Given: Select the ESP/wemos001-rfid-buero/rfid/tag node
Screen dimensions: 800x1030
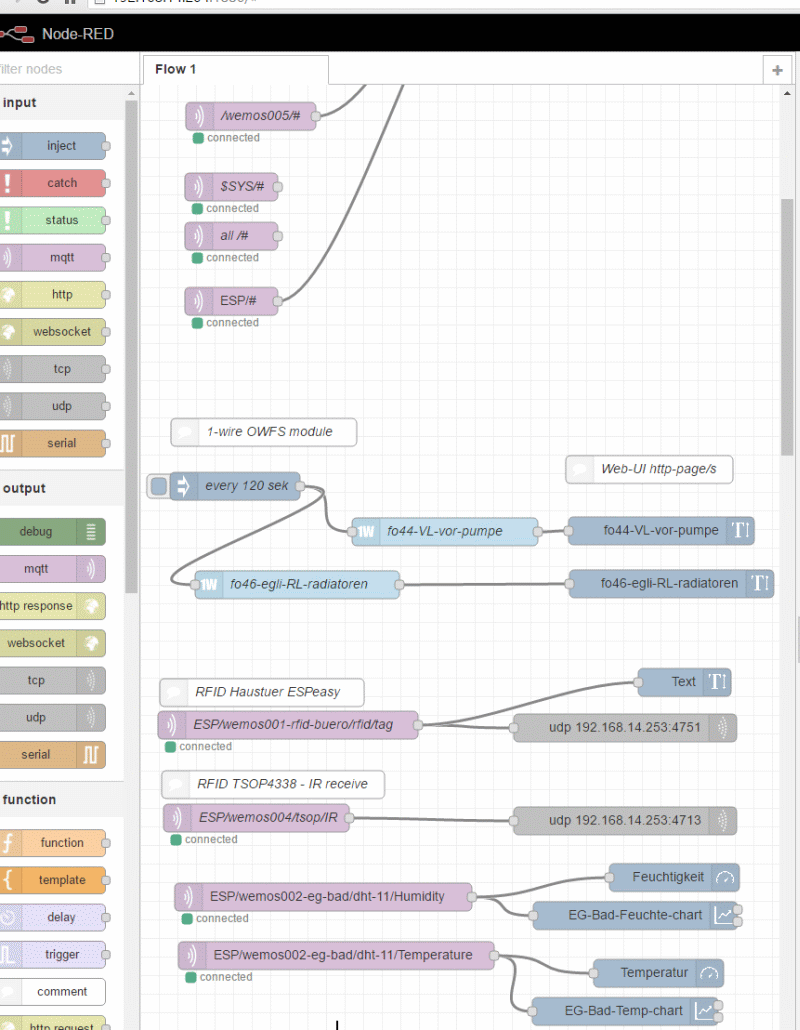Looking at the screenshot, I should coord(288,725).
